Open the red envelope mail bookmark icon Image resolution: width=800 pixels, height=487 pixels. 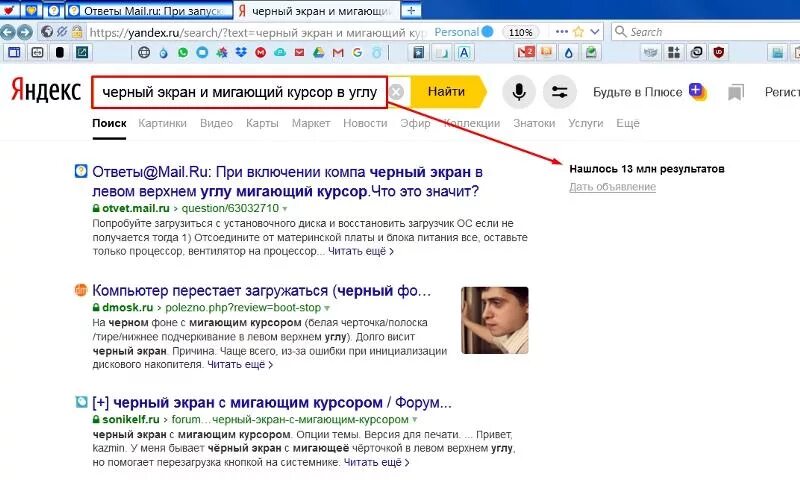point(299,52)
